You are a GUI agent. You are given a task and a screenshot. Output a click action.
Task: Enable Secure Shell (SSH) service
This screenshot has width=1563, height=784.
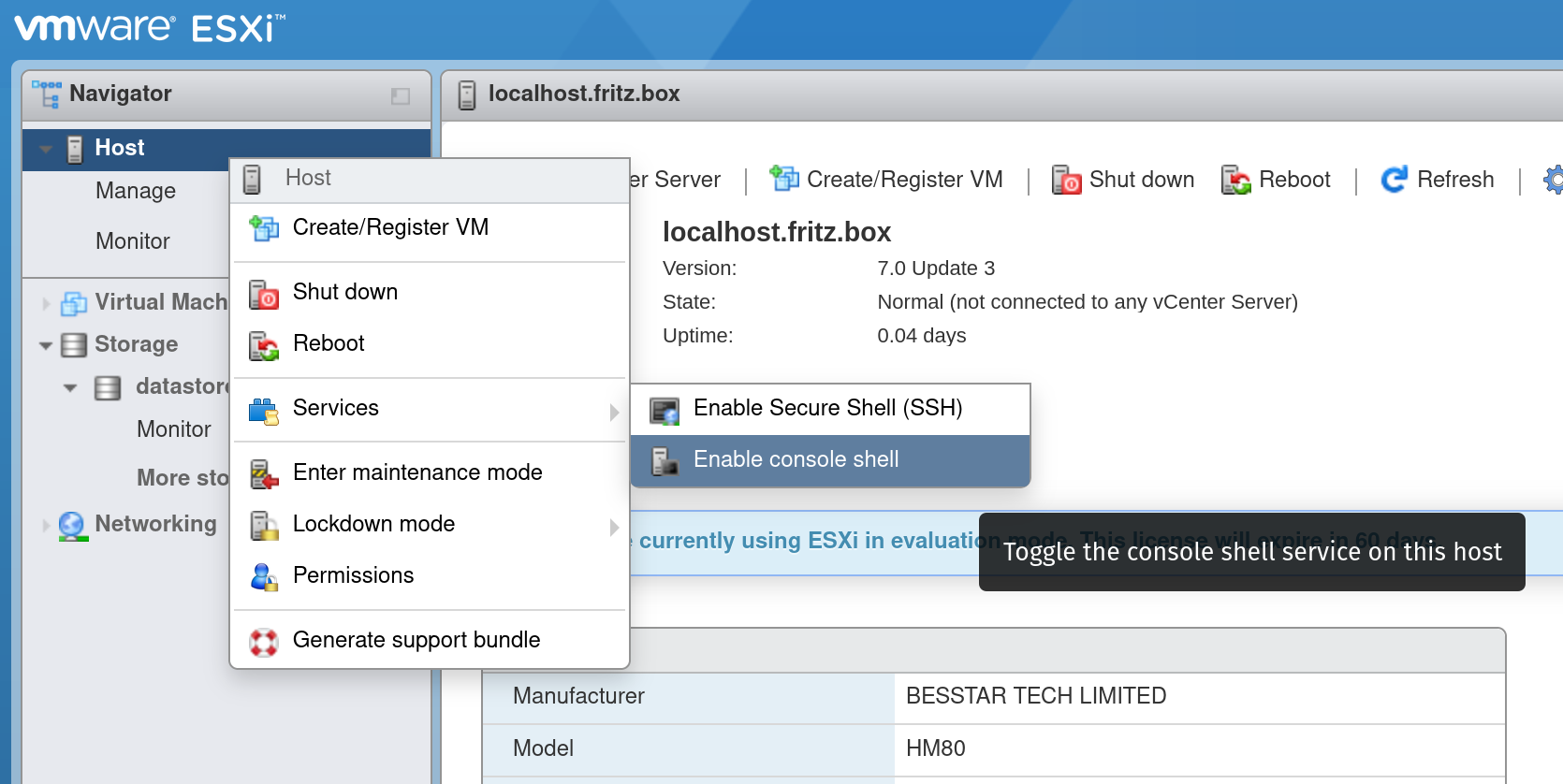point(827,409)
